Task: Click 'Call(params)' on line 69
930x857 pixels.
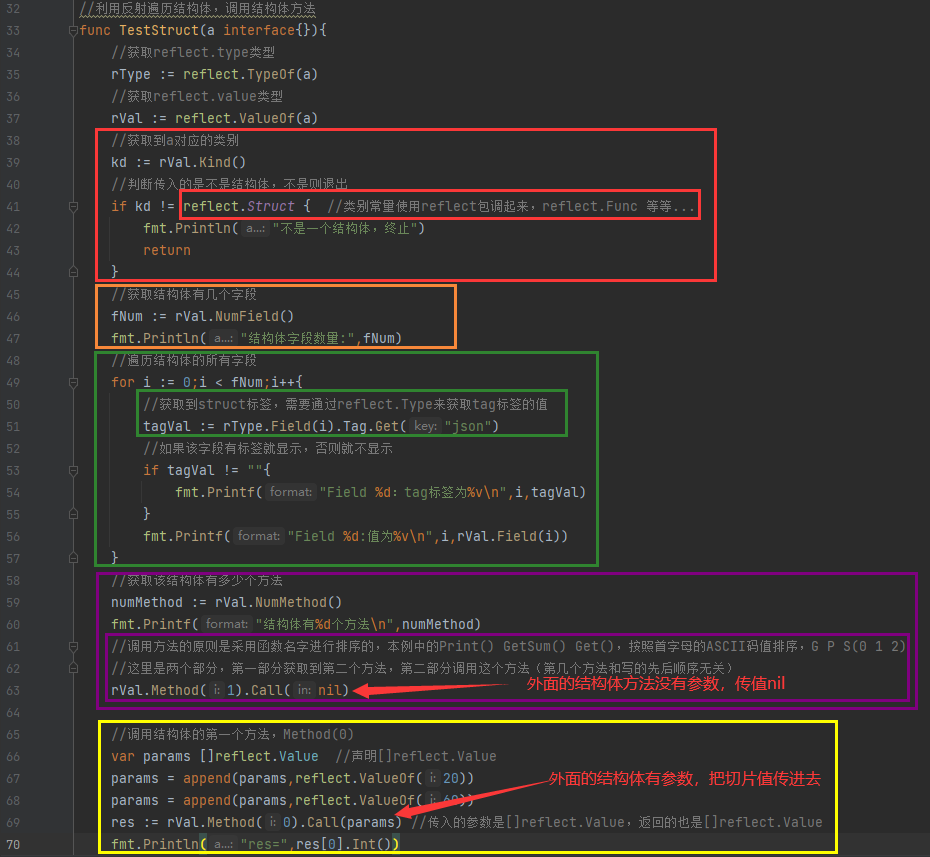Action: point(354,822)
